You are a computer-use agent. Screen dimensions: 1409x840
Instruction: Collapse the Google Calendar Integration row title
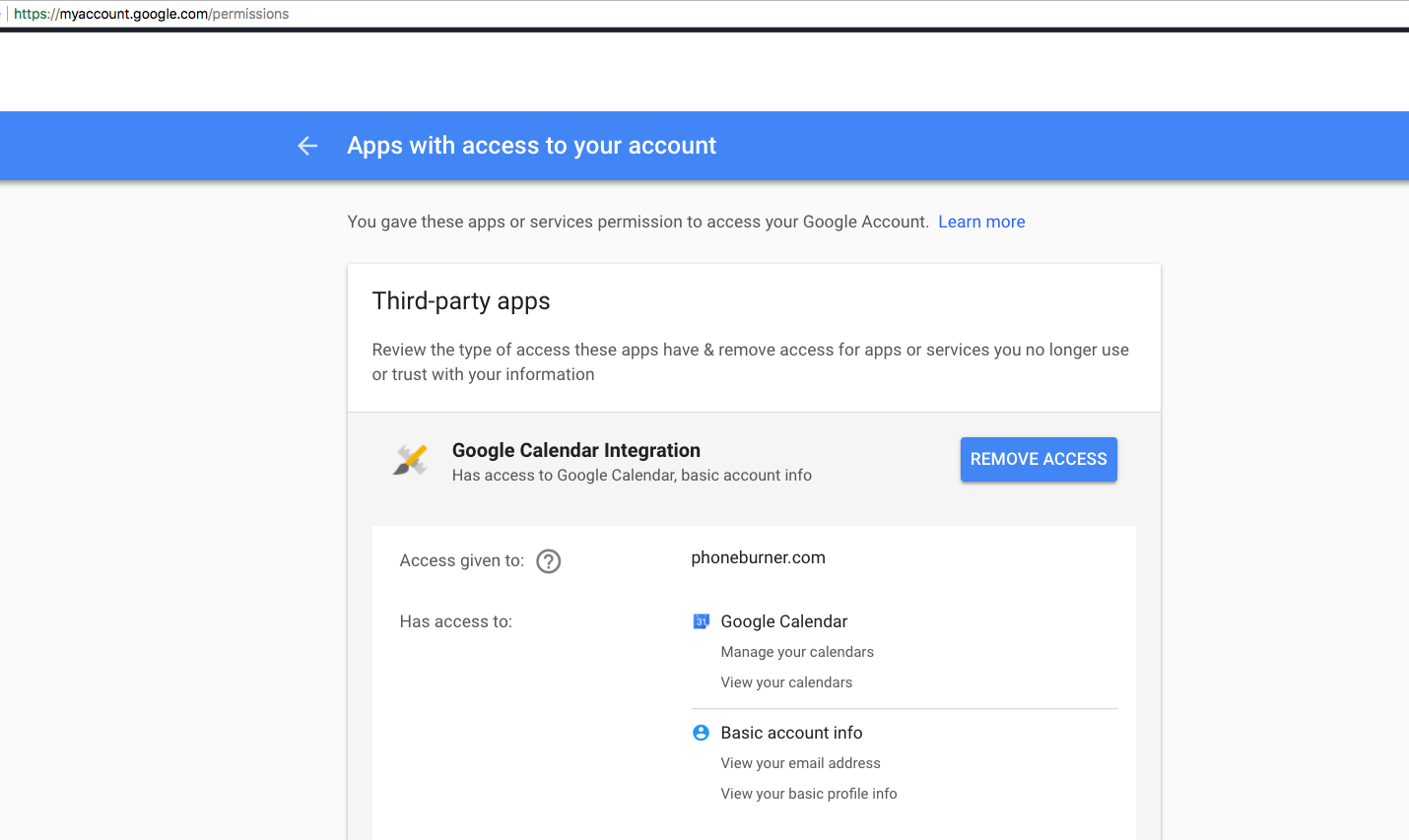point(576,450)
